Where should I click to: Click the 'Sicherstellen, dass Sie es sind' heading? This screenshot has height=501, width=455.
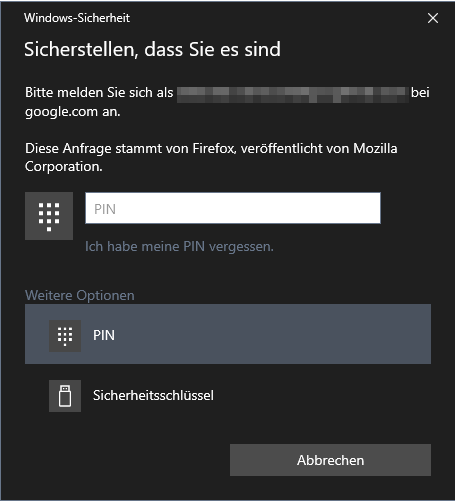(152, 50)
